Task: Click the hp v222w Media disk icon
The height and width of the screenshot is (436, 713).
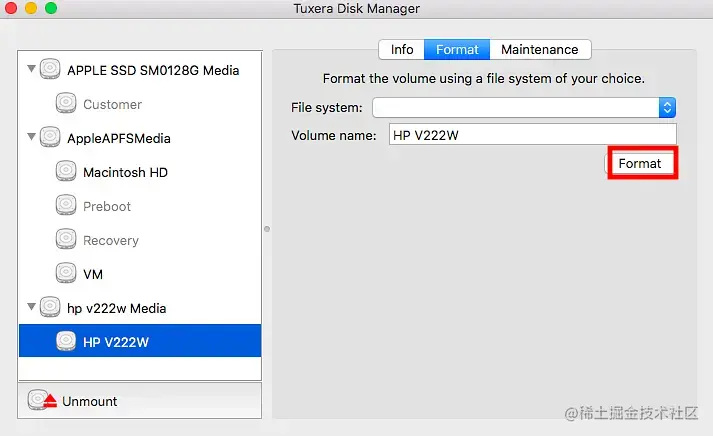Action: (x=50, y=307)
